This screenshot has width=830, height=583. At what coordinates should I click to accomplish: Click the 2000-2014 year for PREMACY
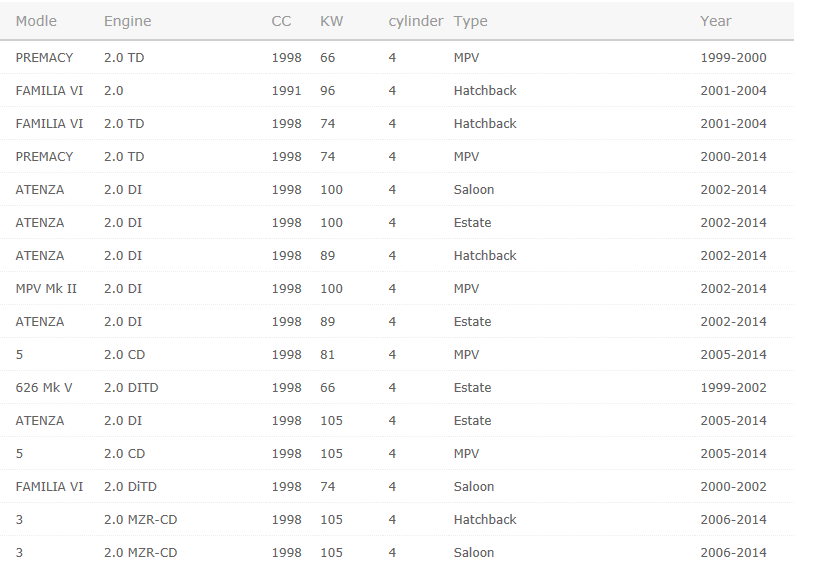(x=733, y=157)
